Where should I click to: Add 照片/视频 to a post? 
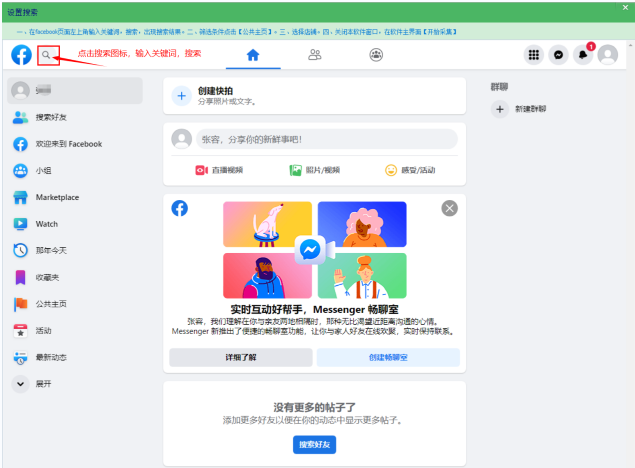315,170
